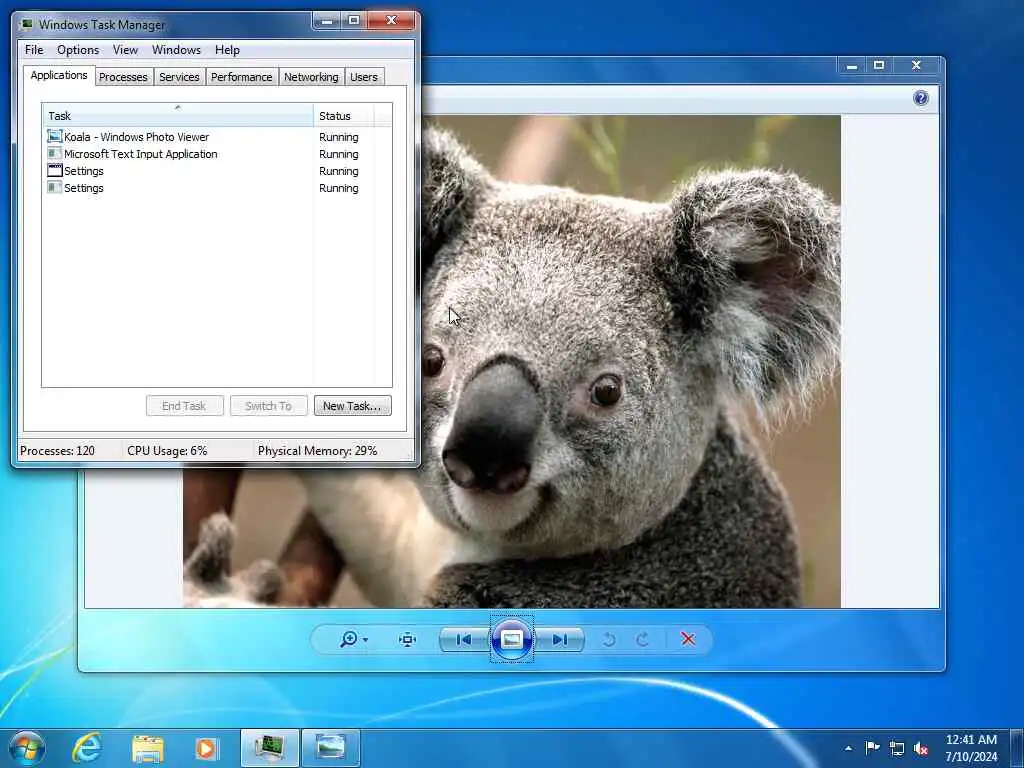Minimize the Windows Photo Viewer window
1024x768 pixels.
click(x=852, y=65)
